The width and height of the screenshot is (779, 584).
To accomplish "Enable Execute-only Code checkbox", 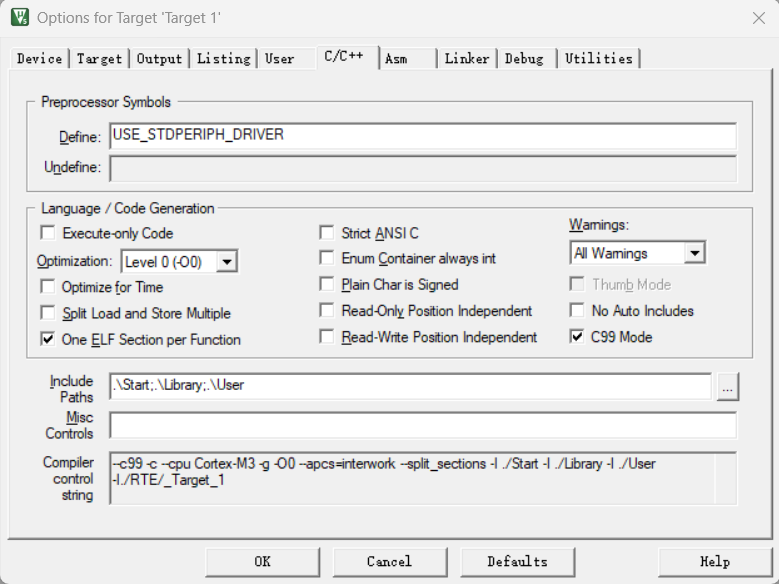I will 48,233.
